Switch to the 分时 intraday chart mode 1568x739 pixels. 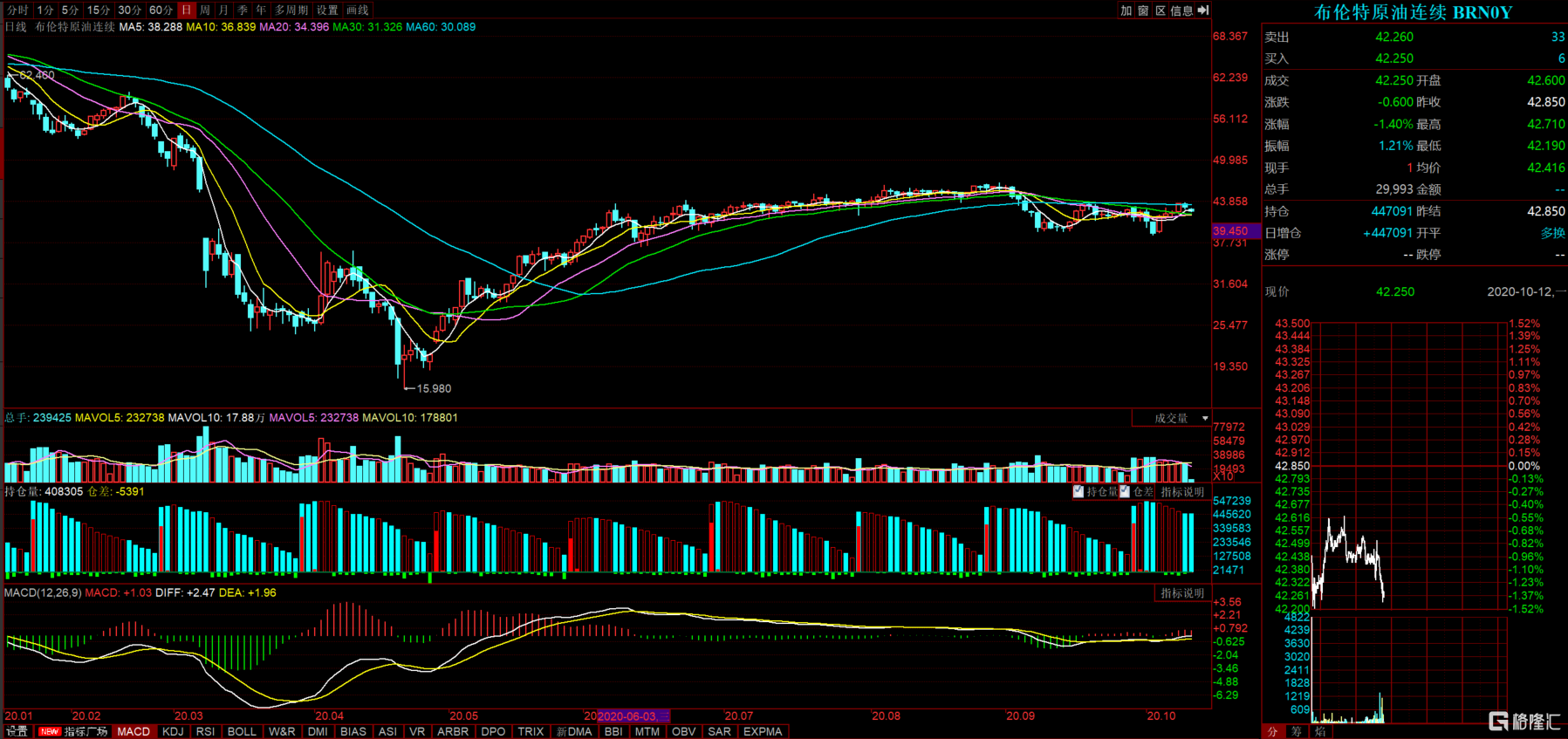(17, 10)
